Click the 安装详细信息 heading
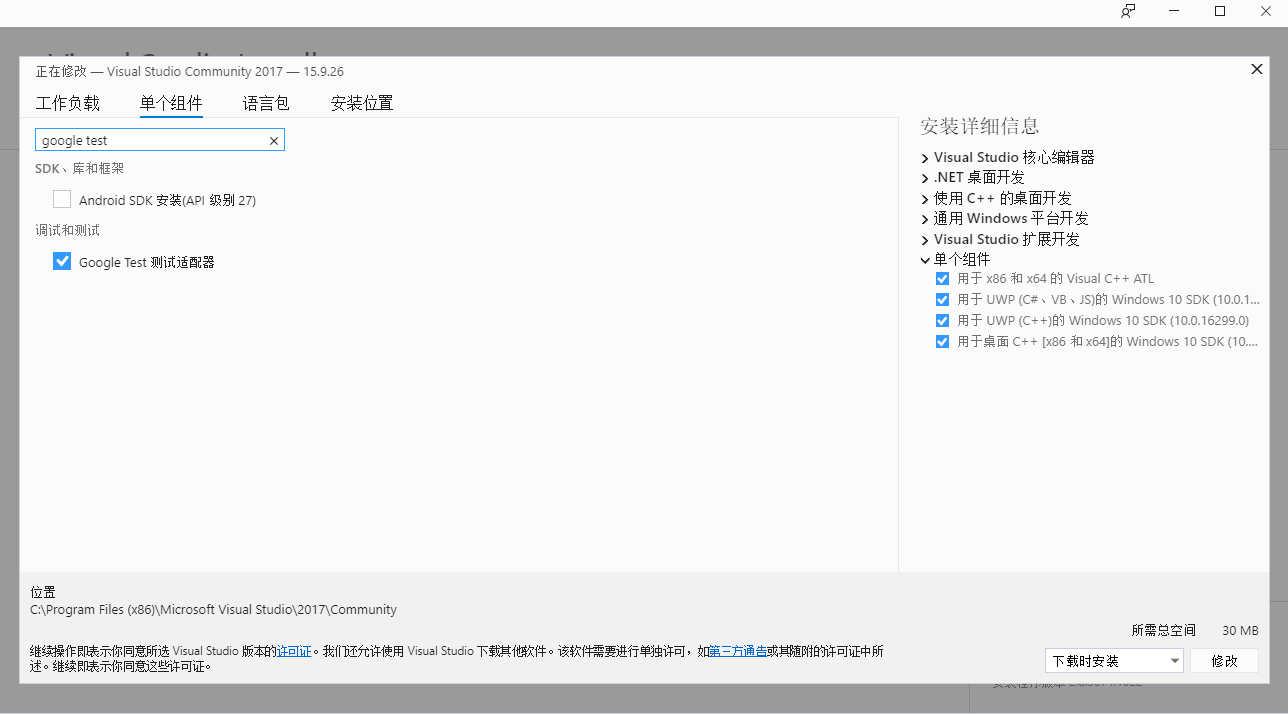This screenshot has height=714, width=1288. click(x=980, y=126)
